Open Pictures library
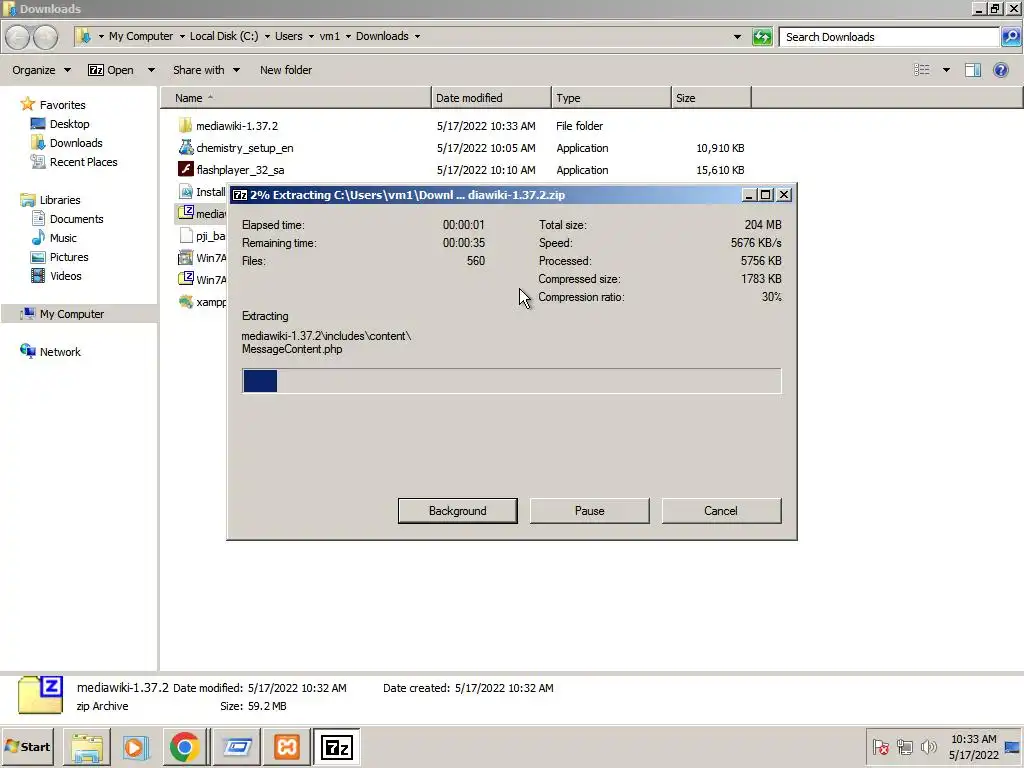The height and width of the screenshot is (768, 1024). point(69,257)
